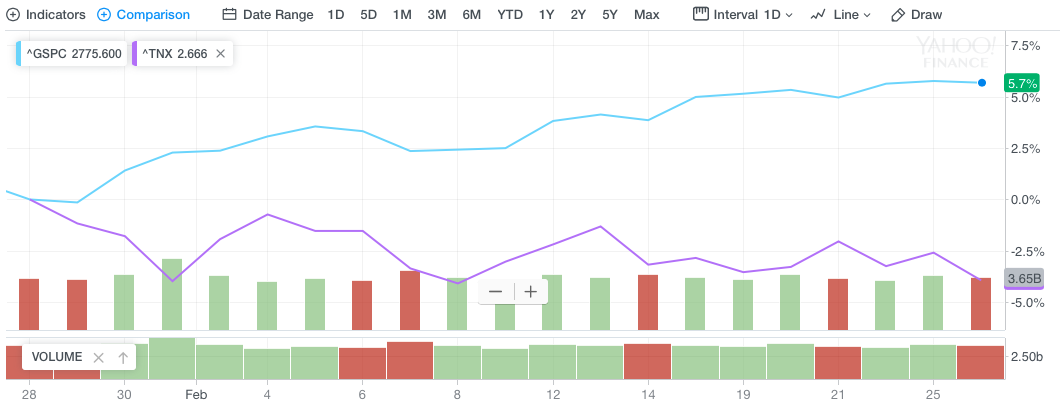Switch to 1M range

coord(402,15)
